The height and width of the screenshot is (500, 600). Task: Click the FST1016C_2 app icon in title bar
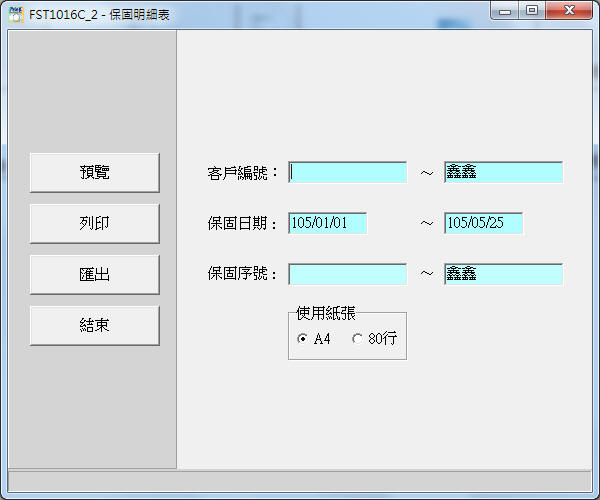(16, 15)
